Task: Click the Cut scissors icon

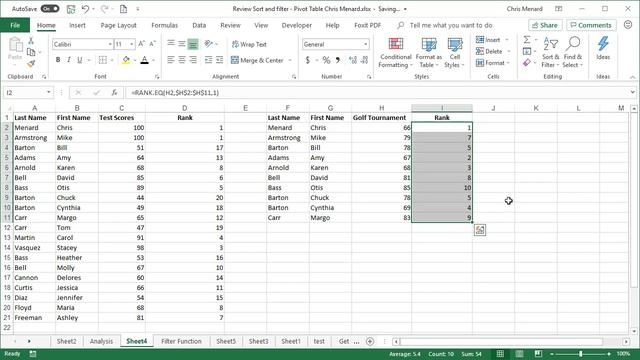Action: tap(31, 41)
